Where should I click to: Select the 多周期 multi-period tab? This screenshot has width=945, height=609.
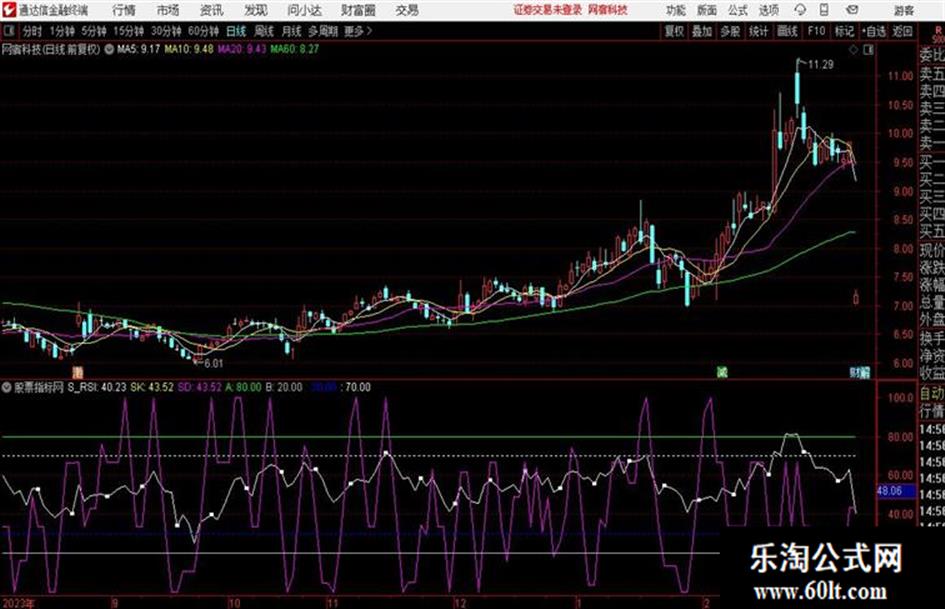click(x=323, y=31)
